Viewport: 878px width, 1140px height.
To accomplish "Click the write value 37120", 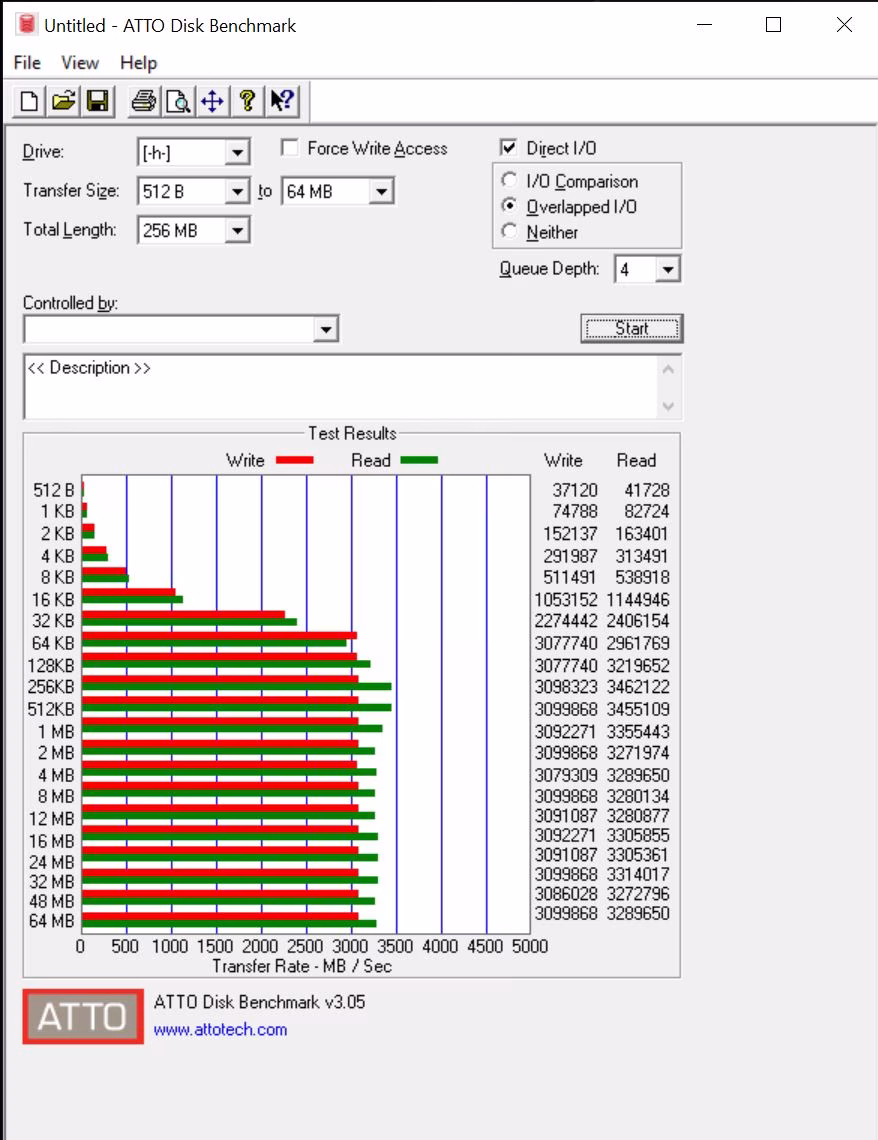I will pyautogui.click(x=574, y=490).
